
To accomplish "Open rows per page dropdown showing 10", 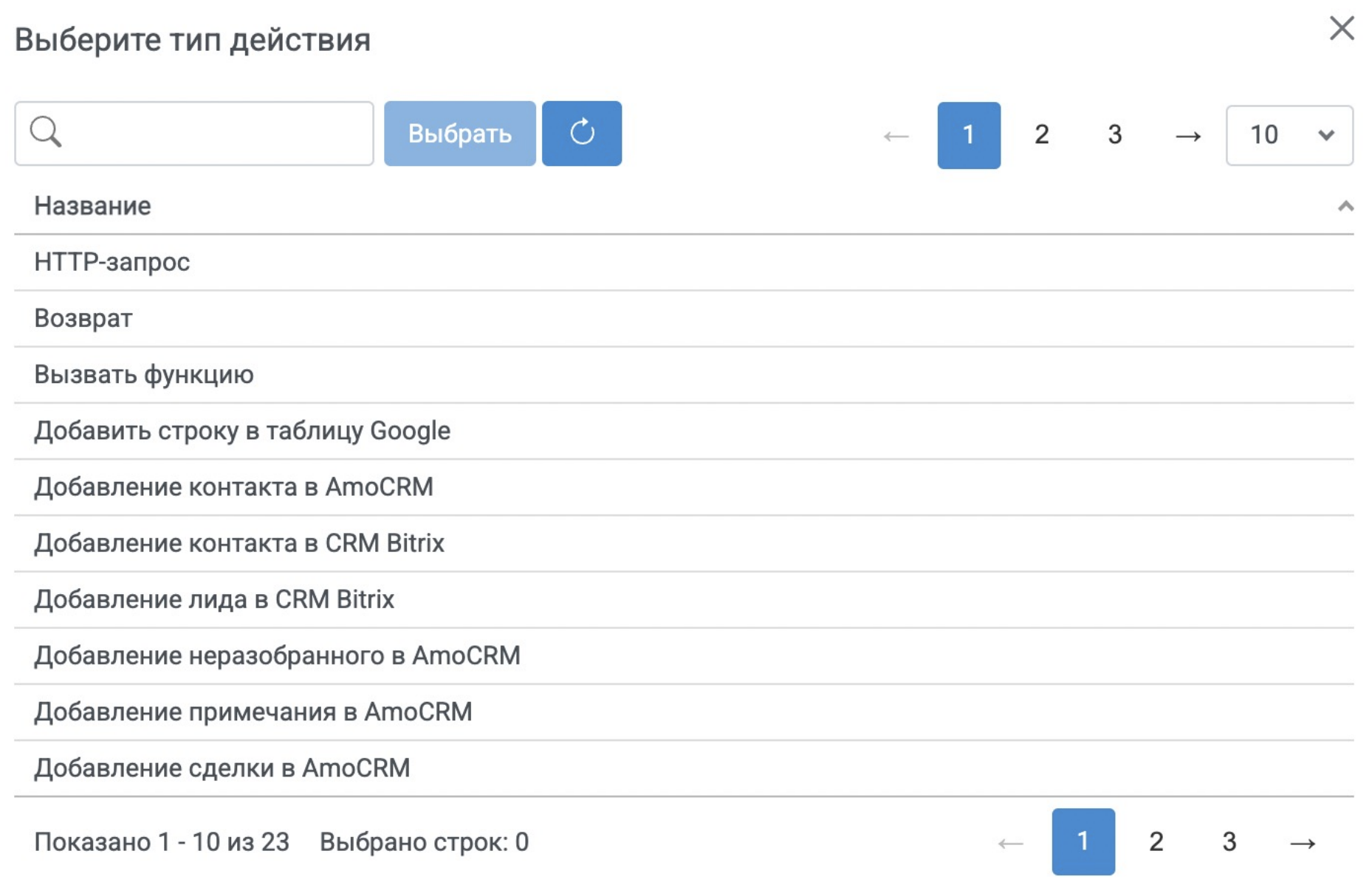I will tap(1289, 135).
